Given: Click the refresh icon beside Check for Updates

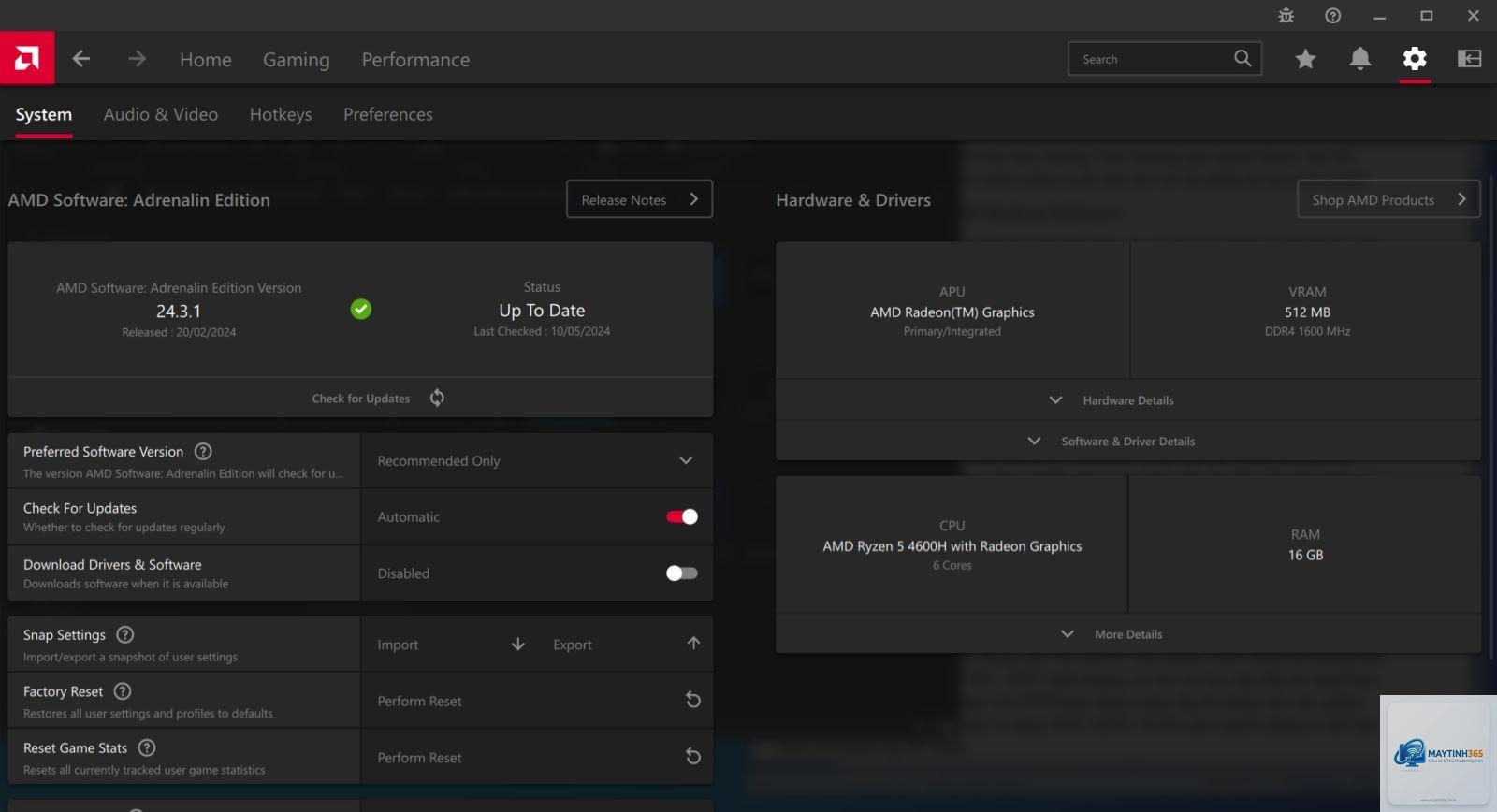Looking at the screenshot, I should click(x=437, y=398).
